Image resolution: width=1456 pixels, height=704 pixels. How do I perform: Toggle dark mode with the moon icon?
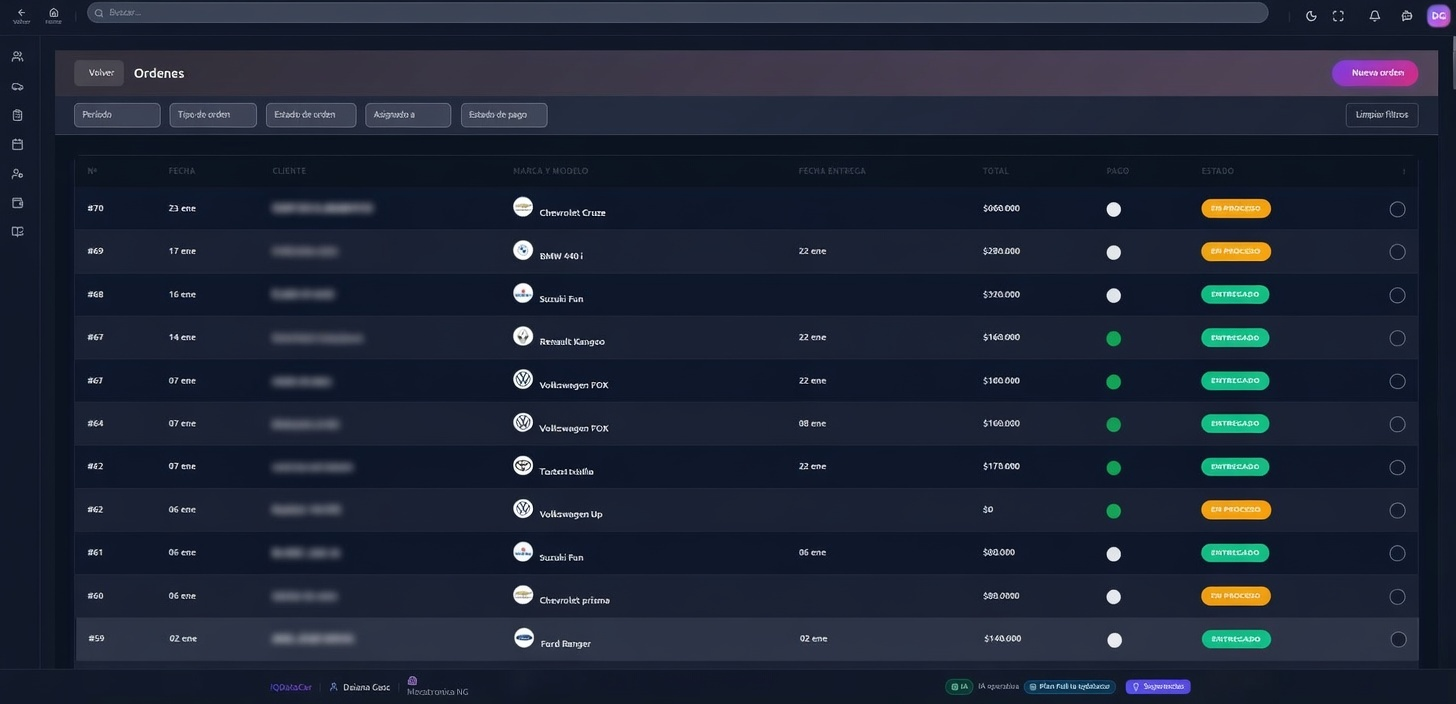pyautogui.click(x=1311, y=16)
